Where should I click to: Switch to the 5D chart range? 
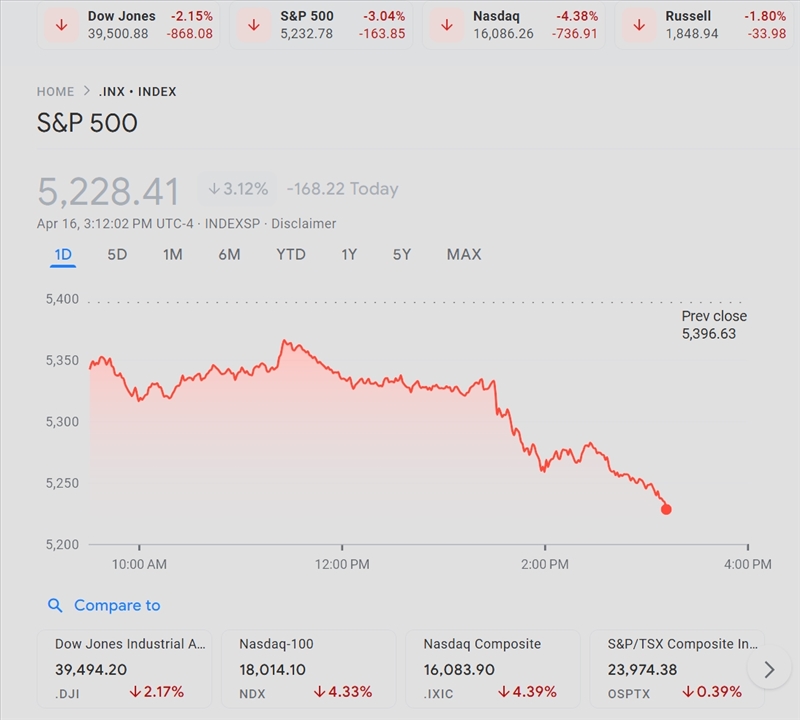click(117, 255)
